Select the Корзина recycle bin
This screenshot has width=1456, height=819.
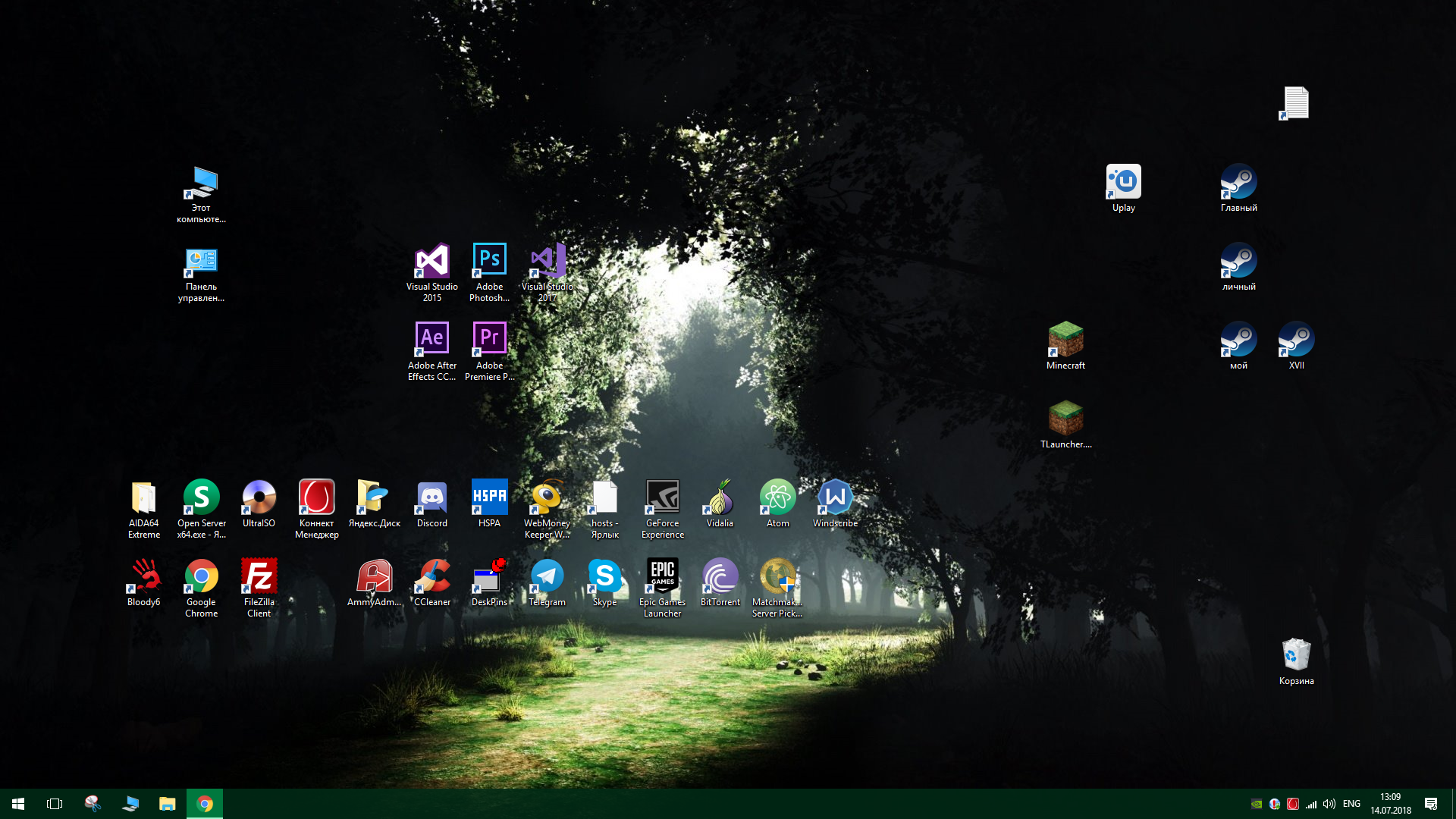click(x=1296, y=656)
